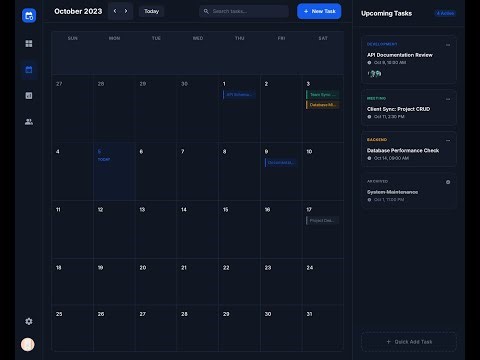Click the Today button
The image size is (480, 360).
tap(151, 11)
